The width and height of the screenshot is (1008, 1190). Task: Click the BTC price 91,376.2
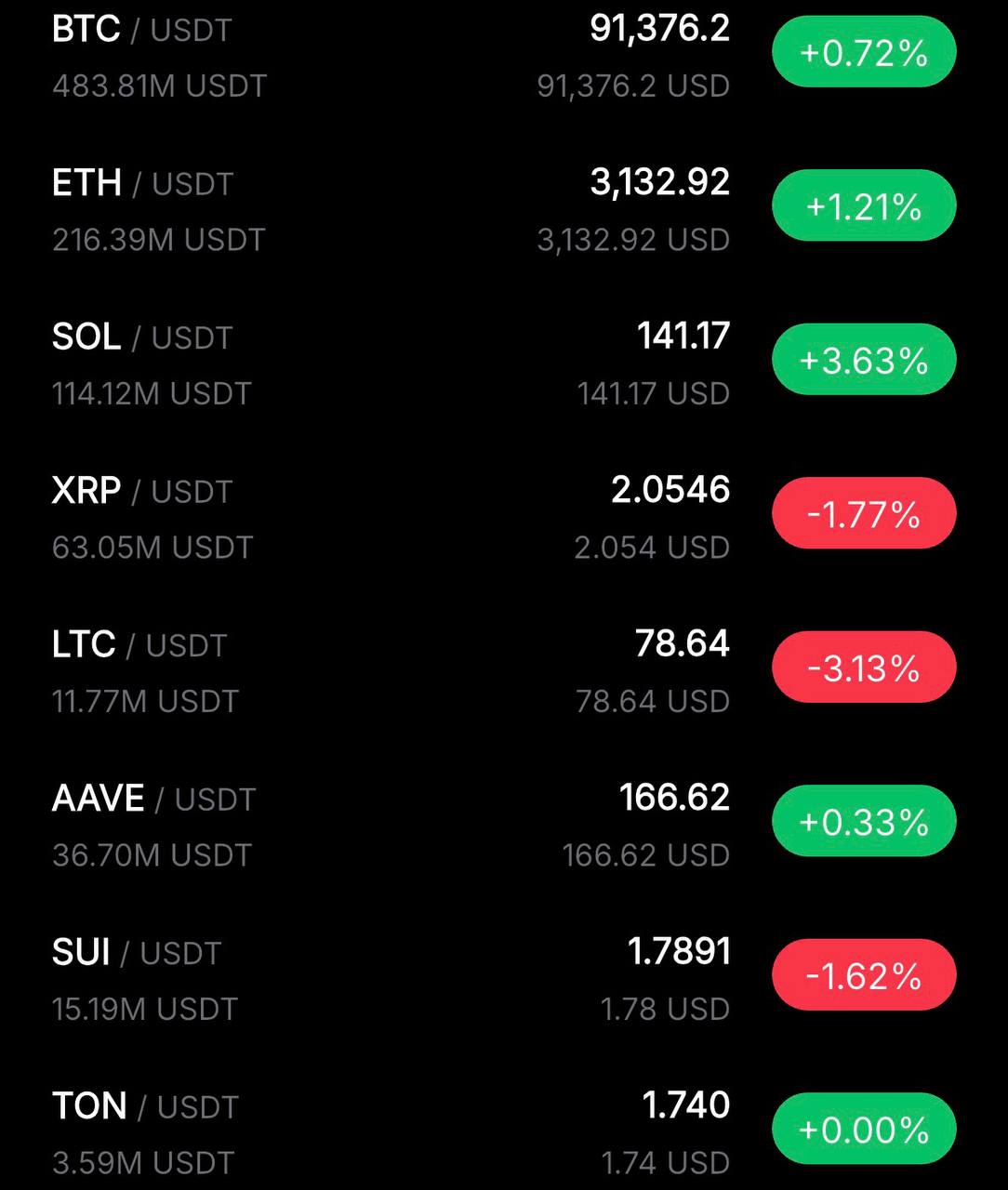point(659,29)
